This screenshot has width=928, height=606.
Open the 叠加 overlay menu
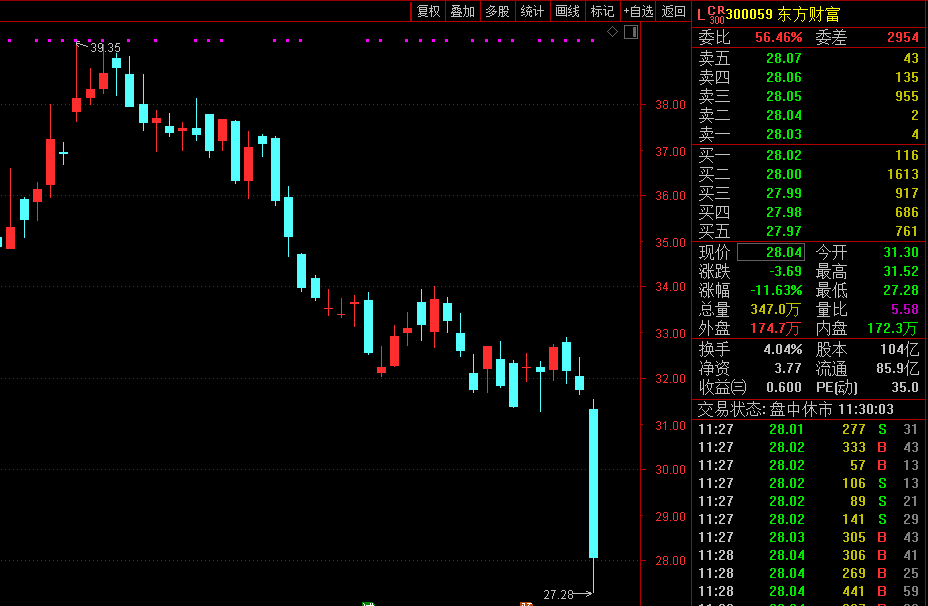pos(462,11)
